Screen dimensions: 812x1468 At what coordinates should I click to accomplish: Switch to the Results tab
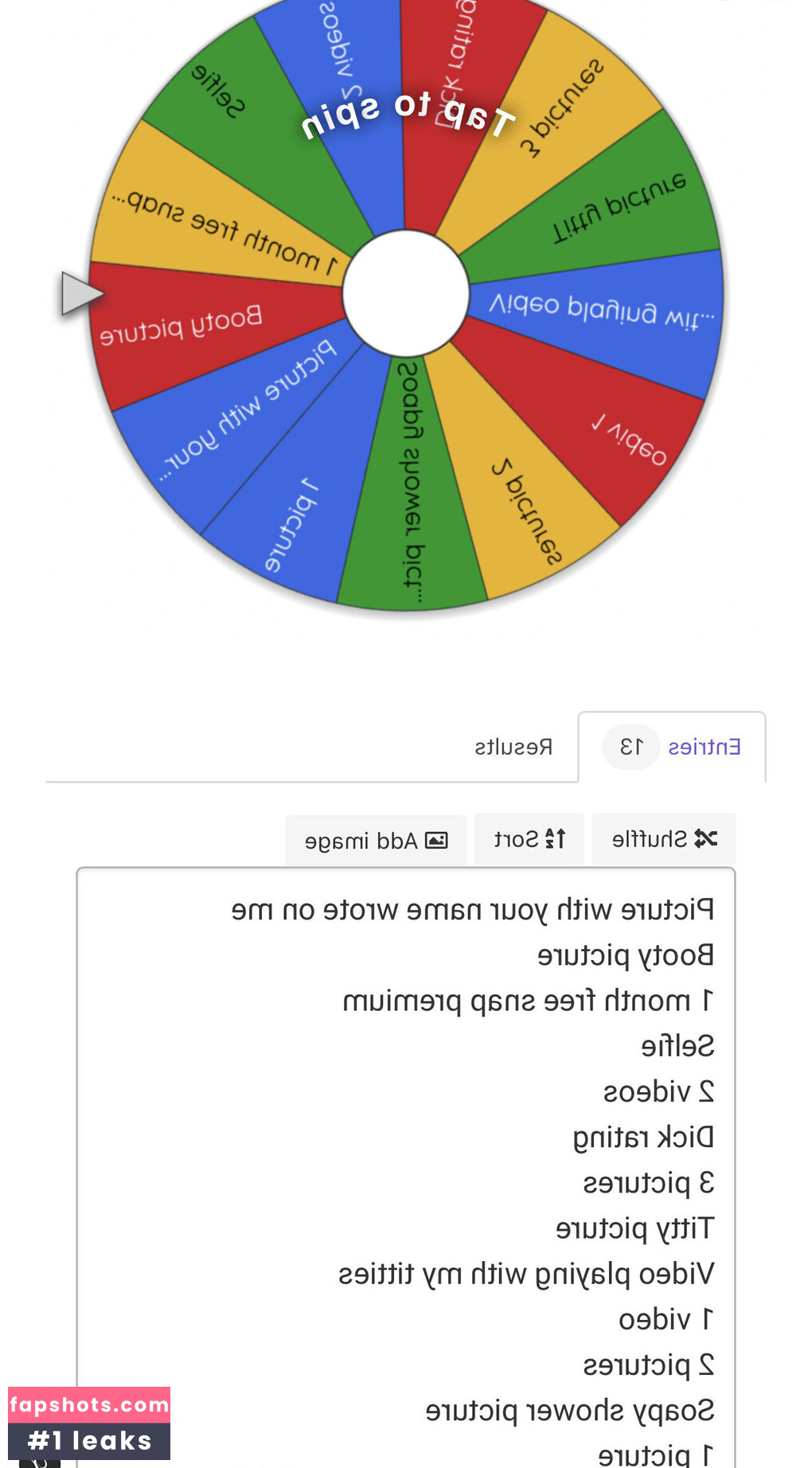(513, 747)
